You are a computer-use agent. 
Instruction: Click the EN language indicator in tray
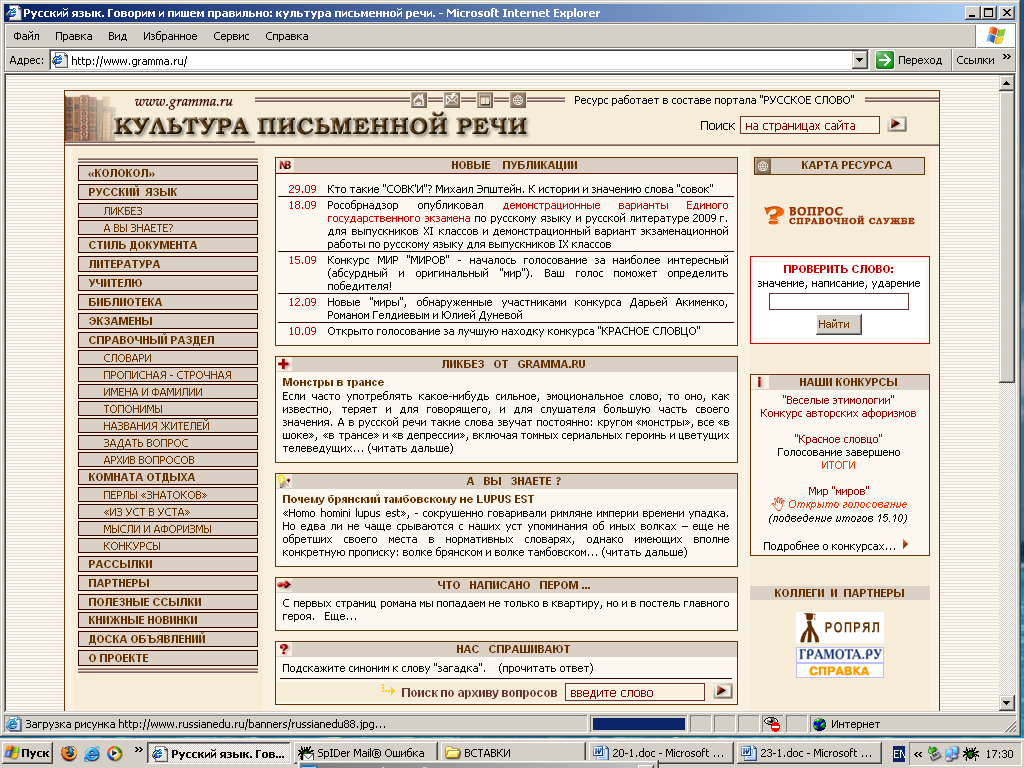coord(898,754)
